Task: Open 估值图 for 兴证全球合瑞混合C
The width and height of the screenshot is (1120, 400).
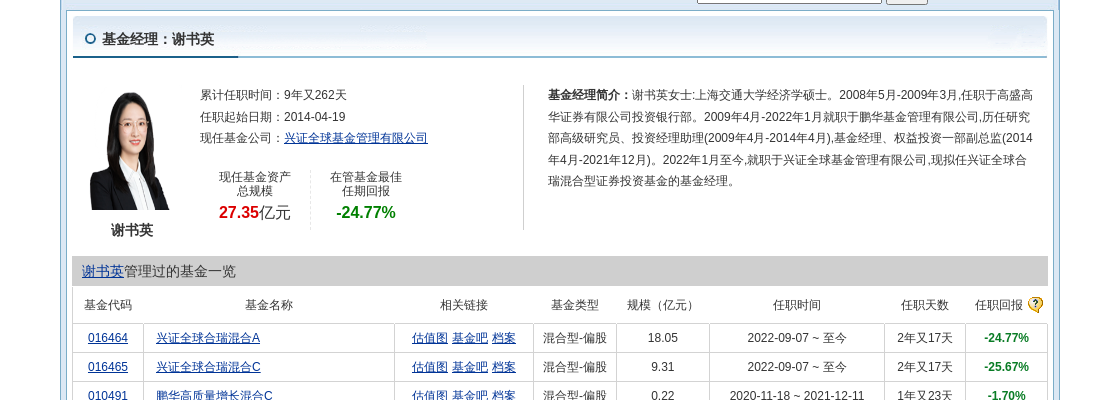Action: click(x=430, y=367)
